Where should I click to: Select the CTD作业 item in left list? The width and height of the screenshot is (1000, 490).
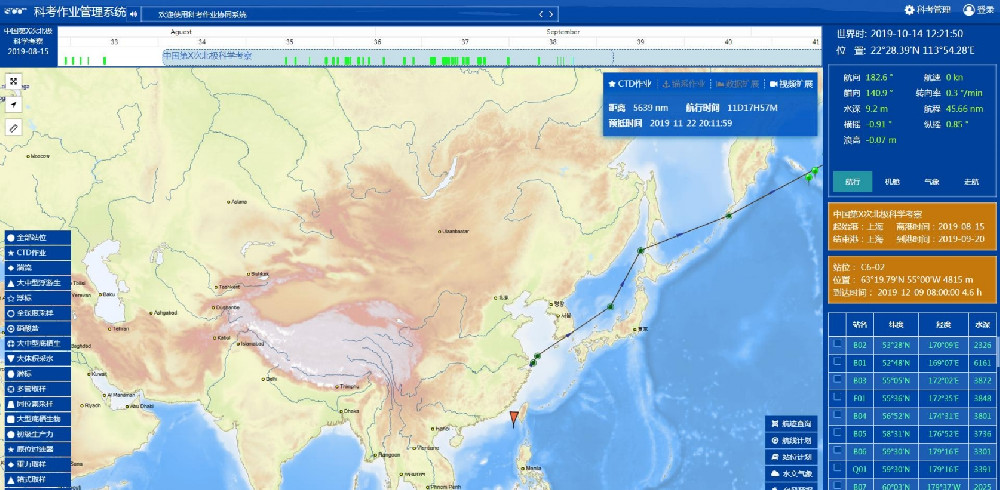(x=35, y=253)
